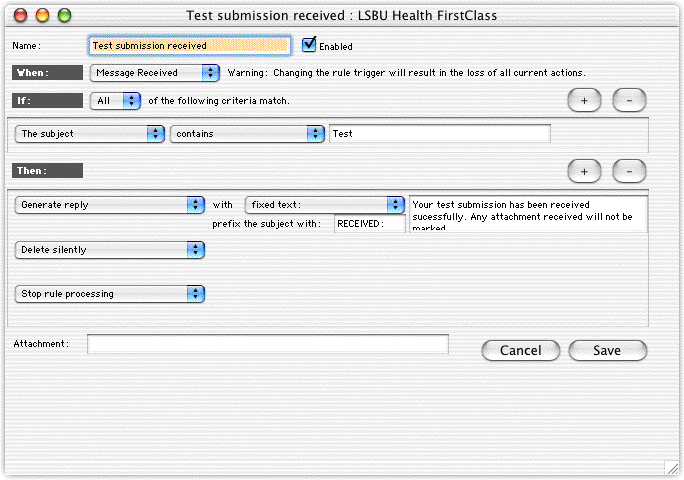Open the contains condition dropdown

pos(247,134)
